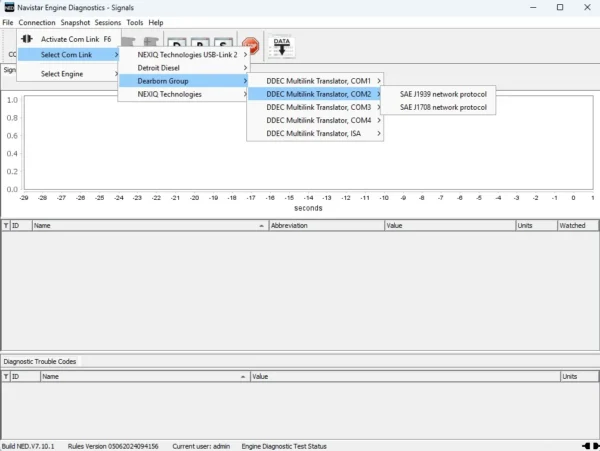The image size is (600, 451).
Task: Open the Tools menu
Action: [x=135, y=23]
